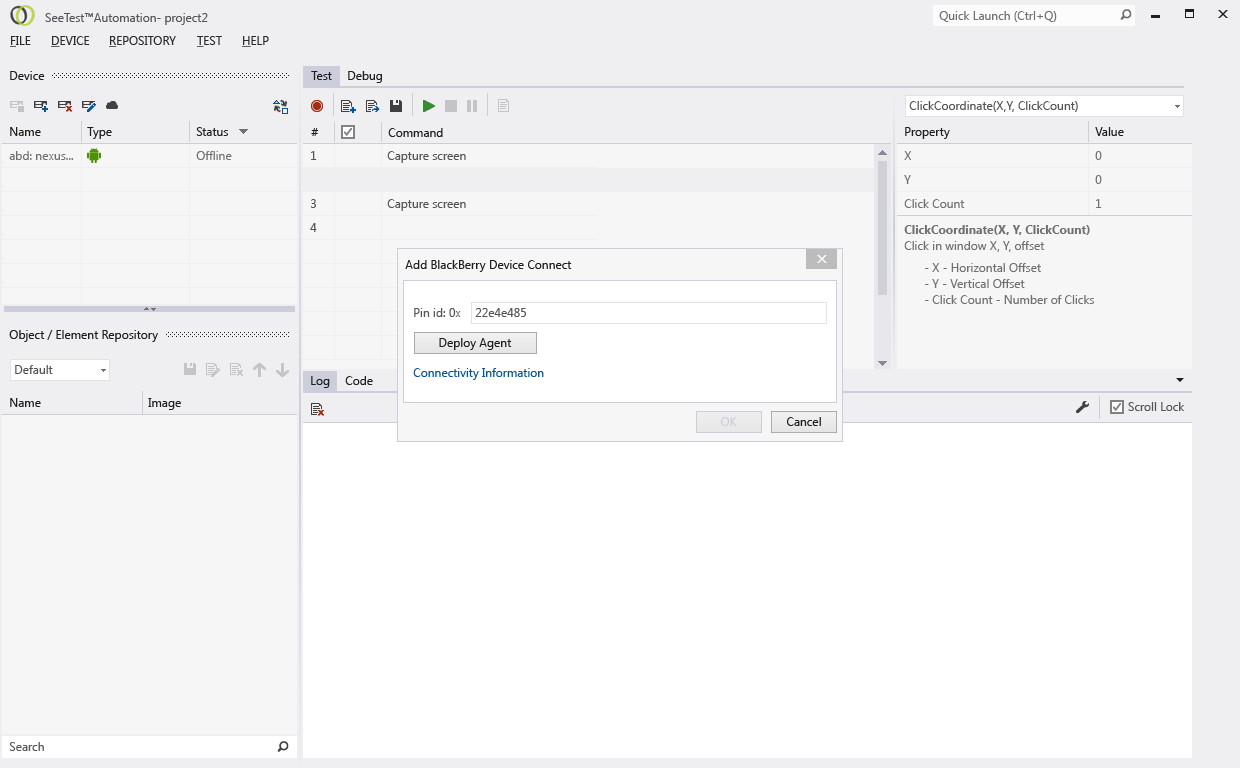
Task: Click the Status column filter arrow
Action: click(243, 132)
